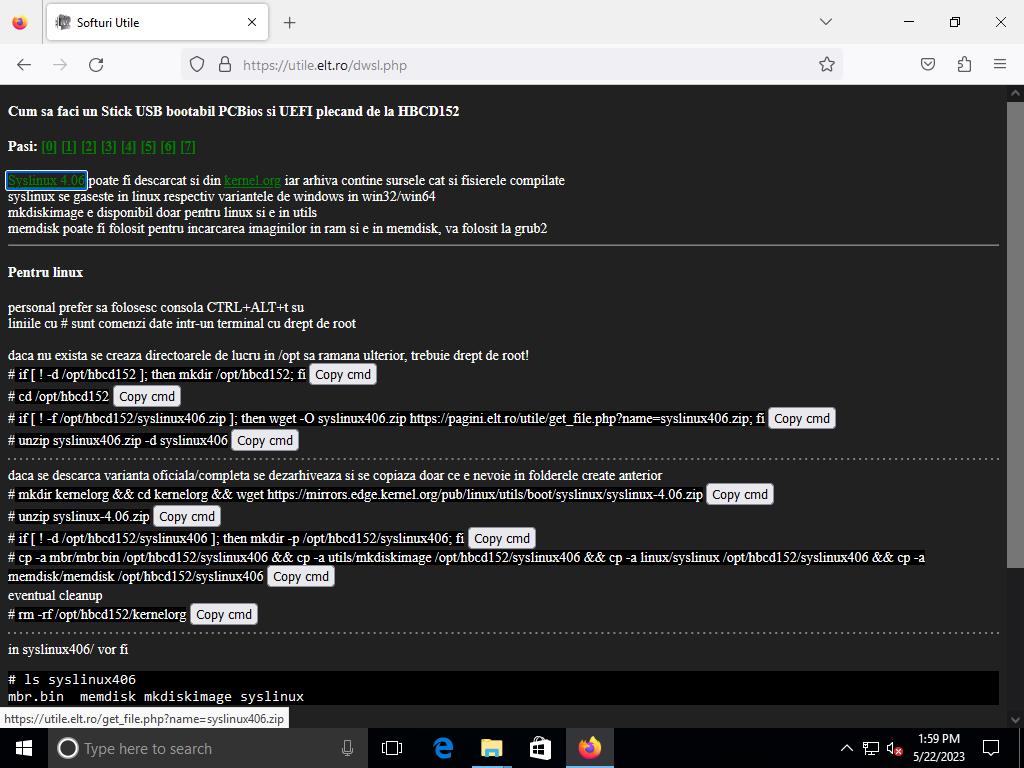Click the page's vertical scrollbar thumb
The width and height of the screenshot is (1024, 768).
[x=1015, y=330]
